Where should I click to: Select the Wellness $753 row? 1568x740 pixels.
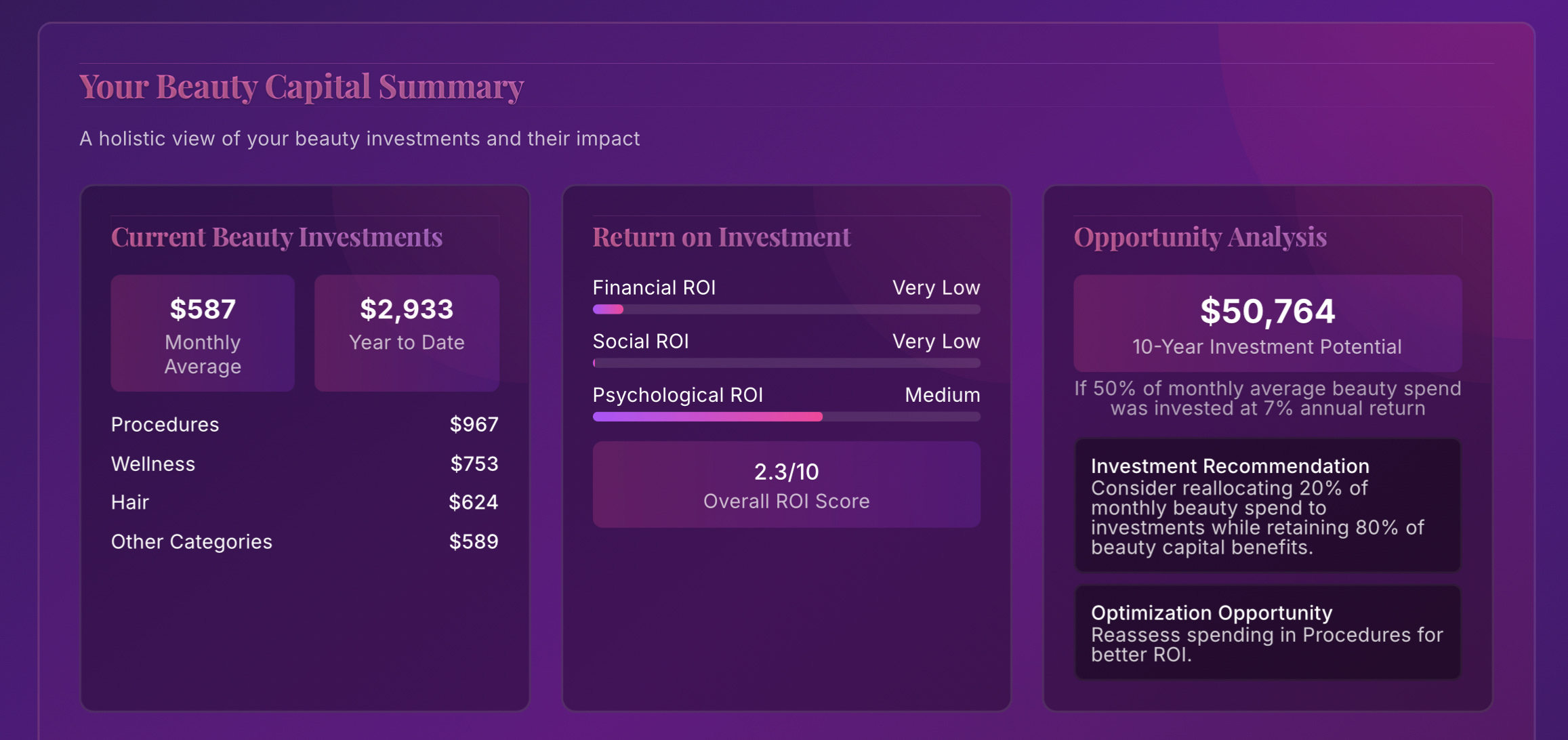pos(304,464)
